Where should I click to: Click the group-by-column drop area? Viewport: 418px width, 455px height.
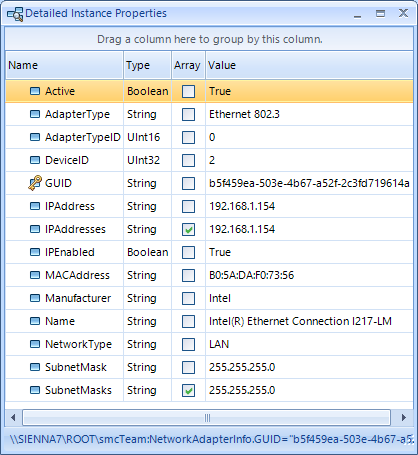pyautogui.click(x=209, y=39)
